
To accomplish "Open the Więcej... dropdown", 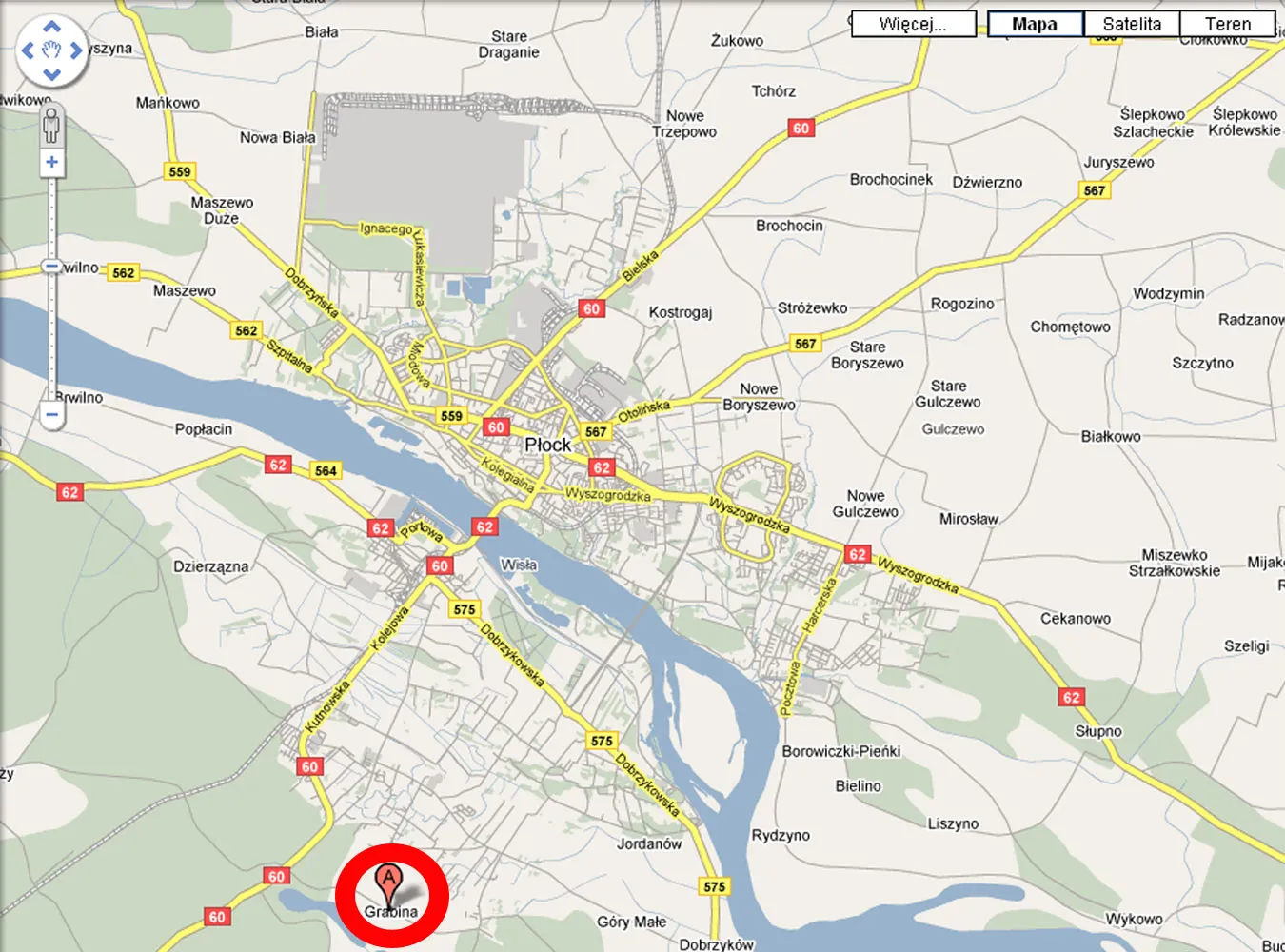I will pyautogui.click(x=914, y=25).
